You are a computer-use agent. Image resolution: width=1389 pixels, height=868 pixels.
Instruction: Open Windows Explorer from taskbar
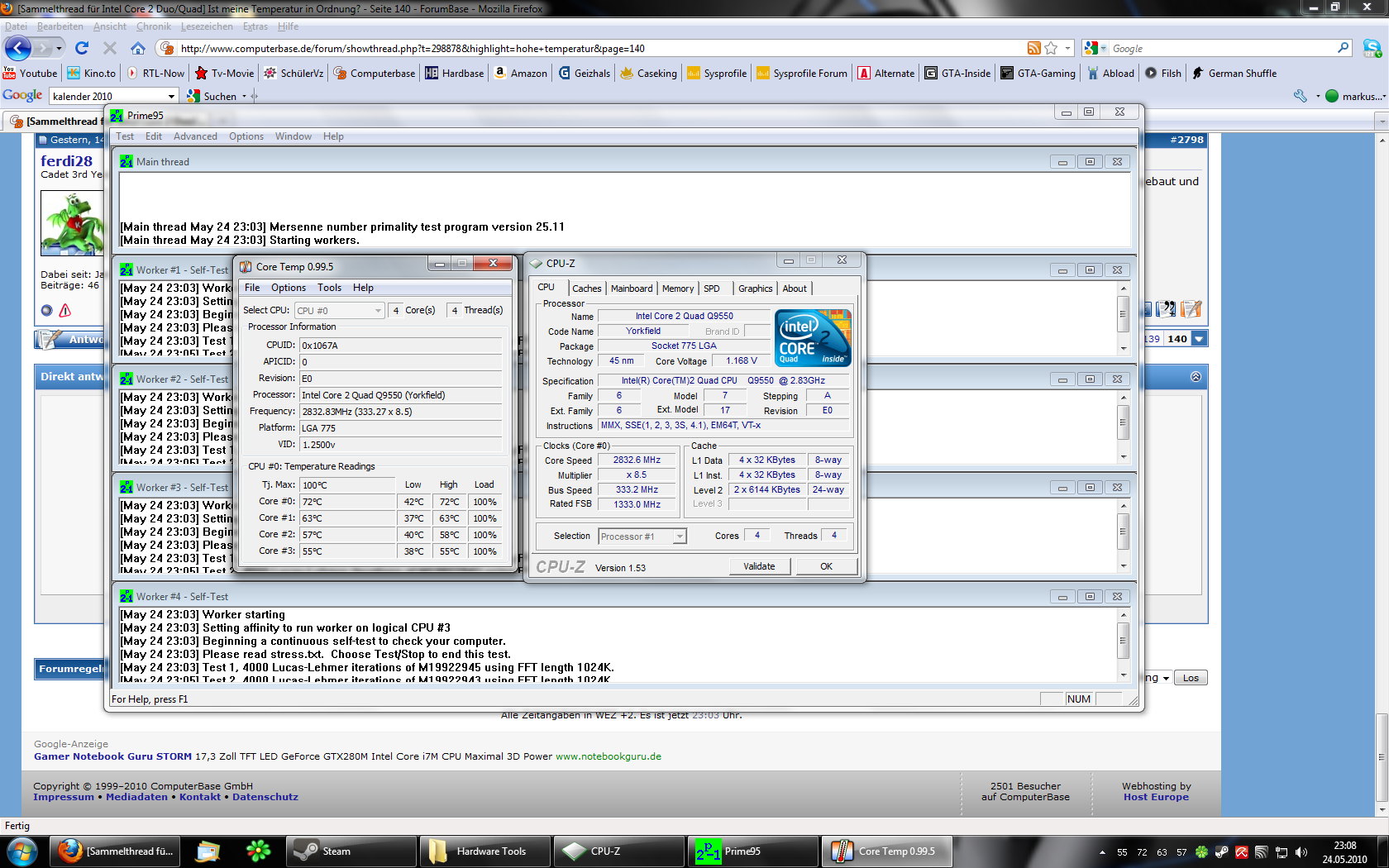pyautogui.click(x=208, y=851)
